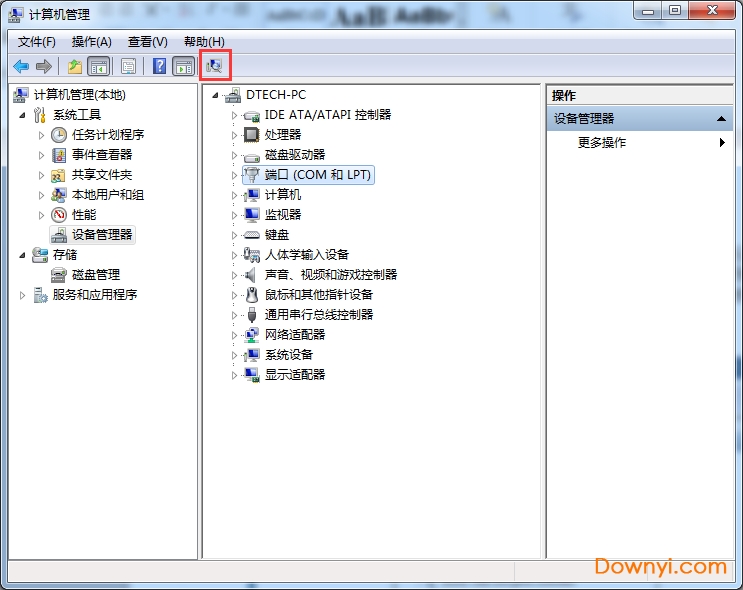Click 本地用户和组 icon
Viewport: 743px width, 590px height.
click(x=59, y=195)
